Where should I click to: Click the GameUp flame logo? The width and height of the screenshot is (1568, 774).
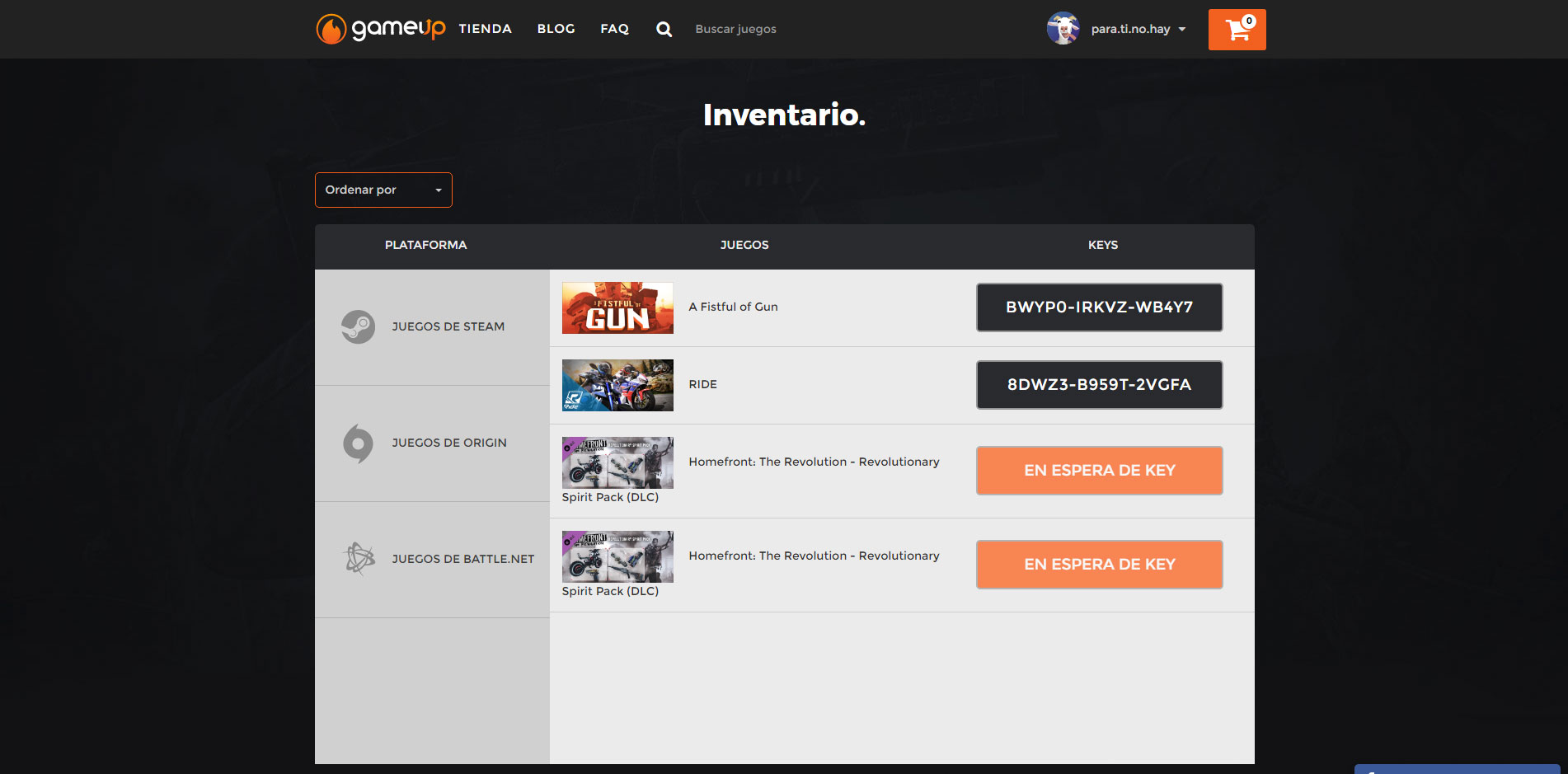click(x=331, y=29)
